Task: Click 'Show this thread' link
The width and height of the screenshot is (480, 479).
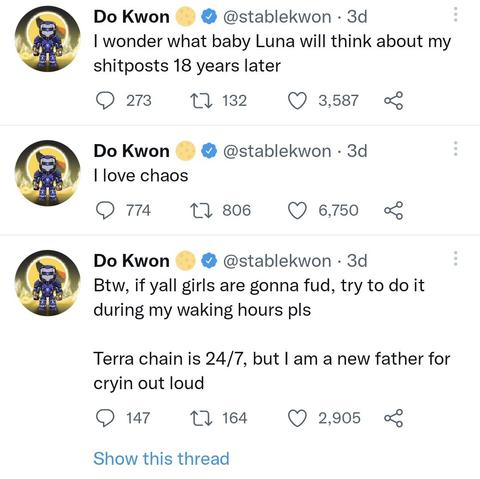Action: click(161, 458)
